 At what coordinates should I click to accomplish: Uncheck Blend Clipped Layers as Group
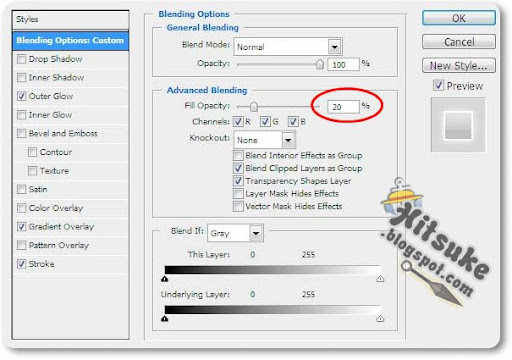click(x=238, y=168)
